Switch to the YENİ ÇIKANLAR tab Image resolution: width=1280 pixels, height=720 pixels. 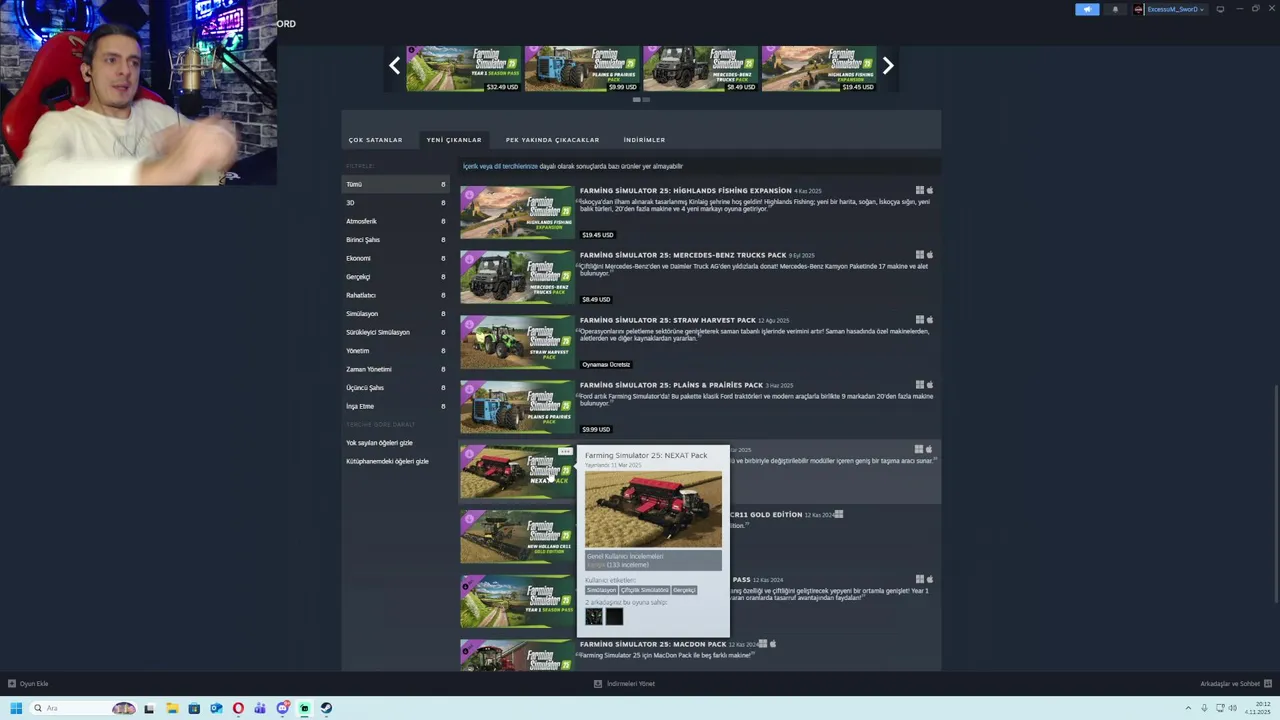454,140
